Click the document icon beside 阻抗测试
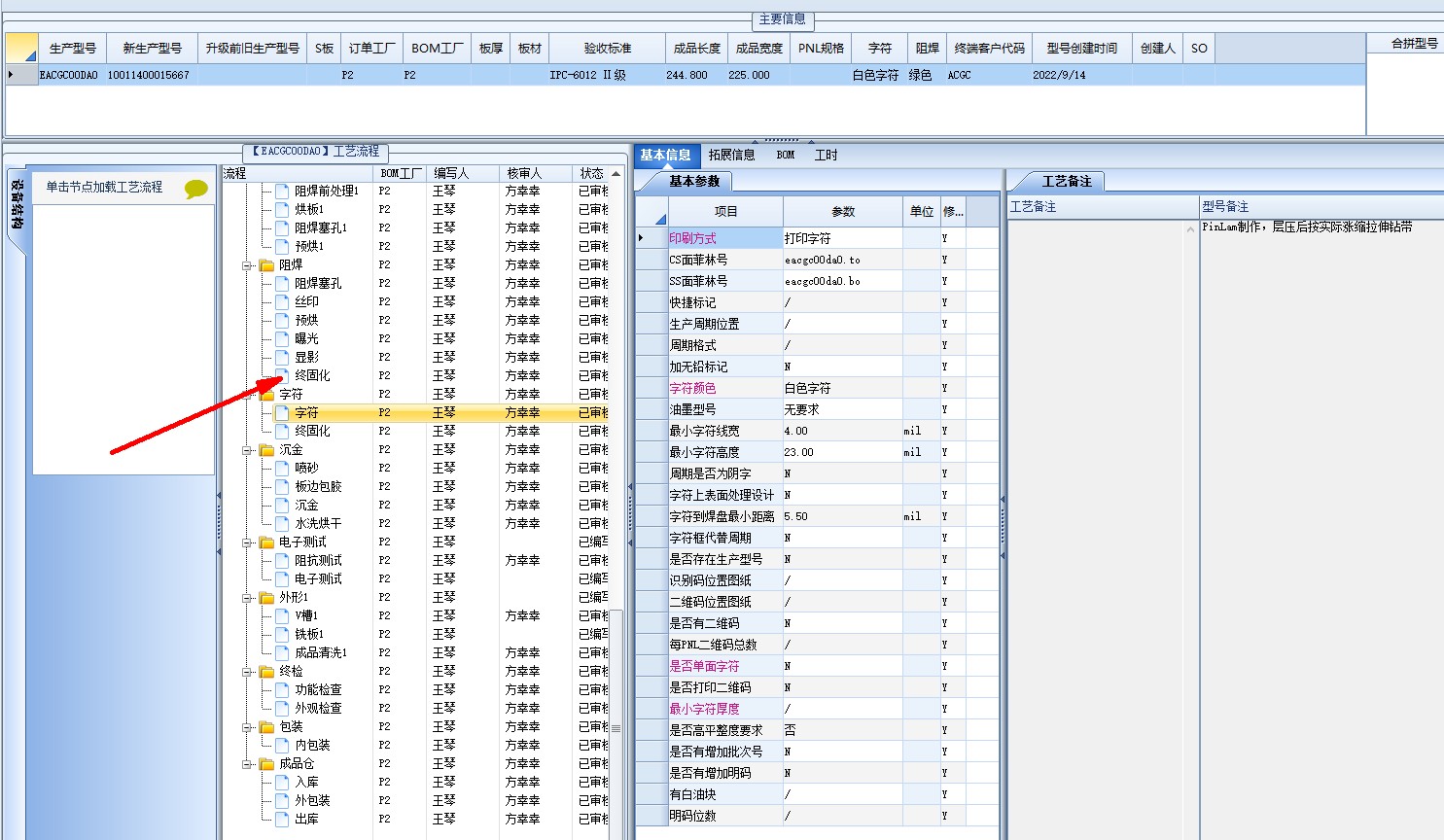The width and height of the screenshot is (1444, 840). (x=282, y=560)
